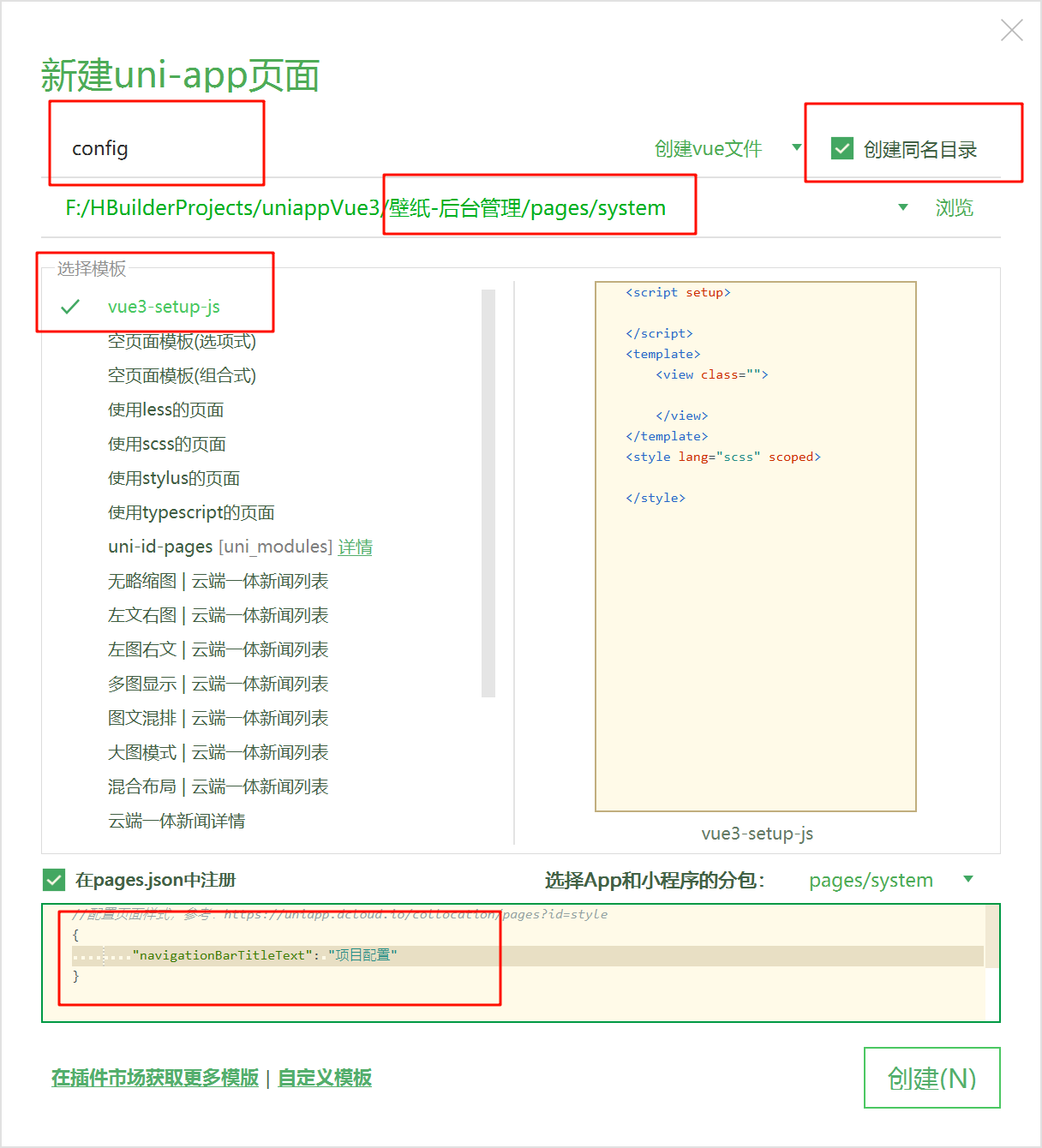Viewport: 1042px width, 1148px height.
Task: Open the 详情 link for uni-id-pages
Action: pyautogui.click(x=355, y=547)
